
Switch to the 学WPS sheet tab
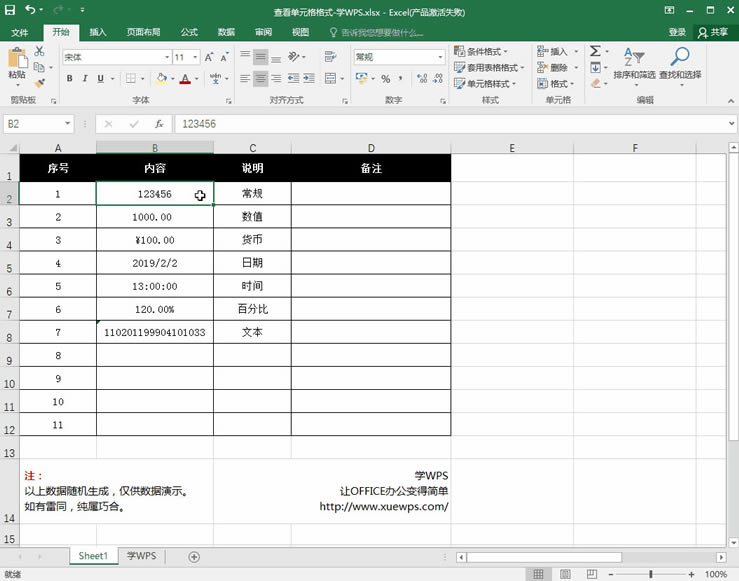140,556
